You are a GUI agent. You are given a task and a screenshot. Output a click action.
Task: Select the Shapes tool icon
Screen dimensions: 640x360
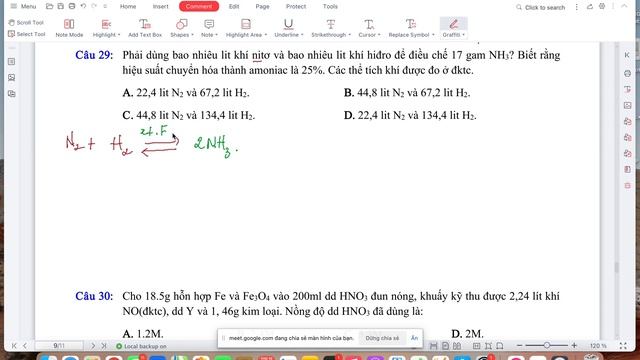(x=181, y=24)
